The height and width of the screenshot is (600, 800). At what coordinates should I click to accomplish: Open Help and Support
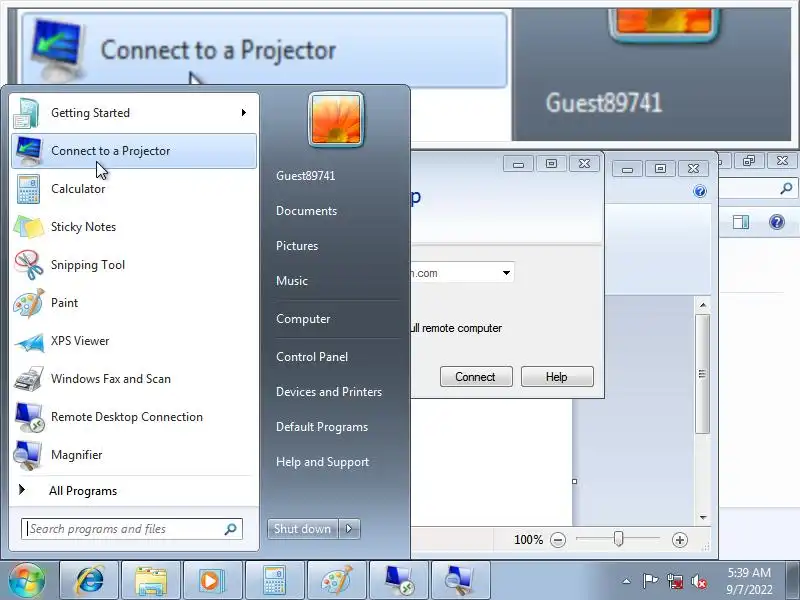coord(322,462)
